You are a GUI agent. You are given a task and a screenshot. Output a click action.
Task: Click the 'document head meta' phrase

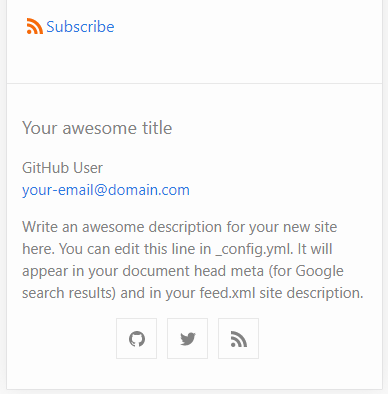click(x=193, y=271)
